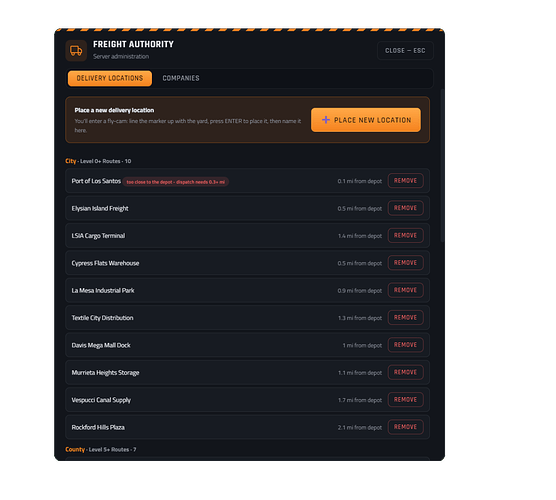Click '1.3 mi from depot' distance text

(360, 318)
